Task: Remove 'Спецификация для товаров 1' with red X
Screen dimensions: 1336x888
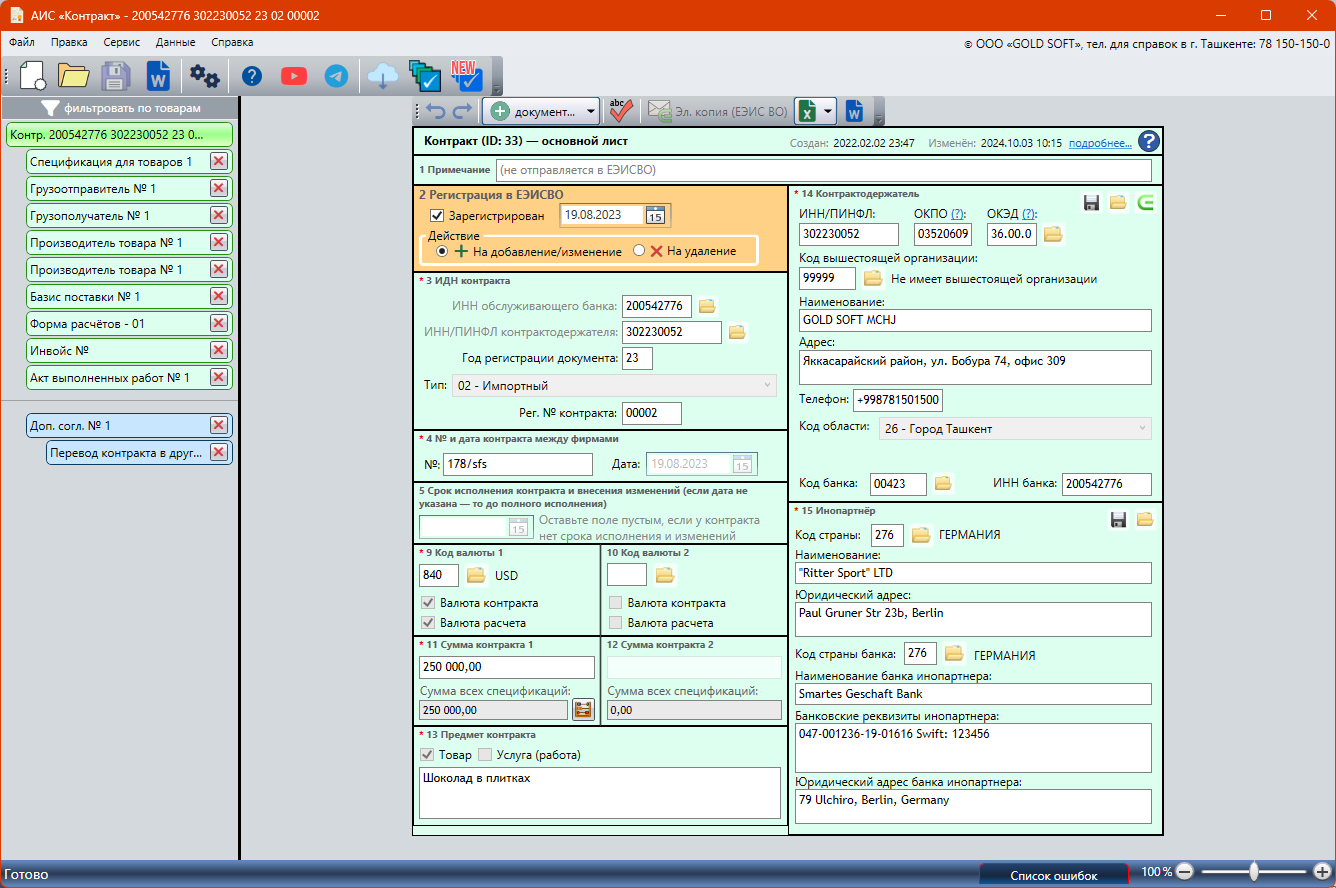Action: coord(219,162)
